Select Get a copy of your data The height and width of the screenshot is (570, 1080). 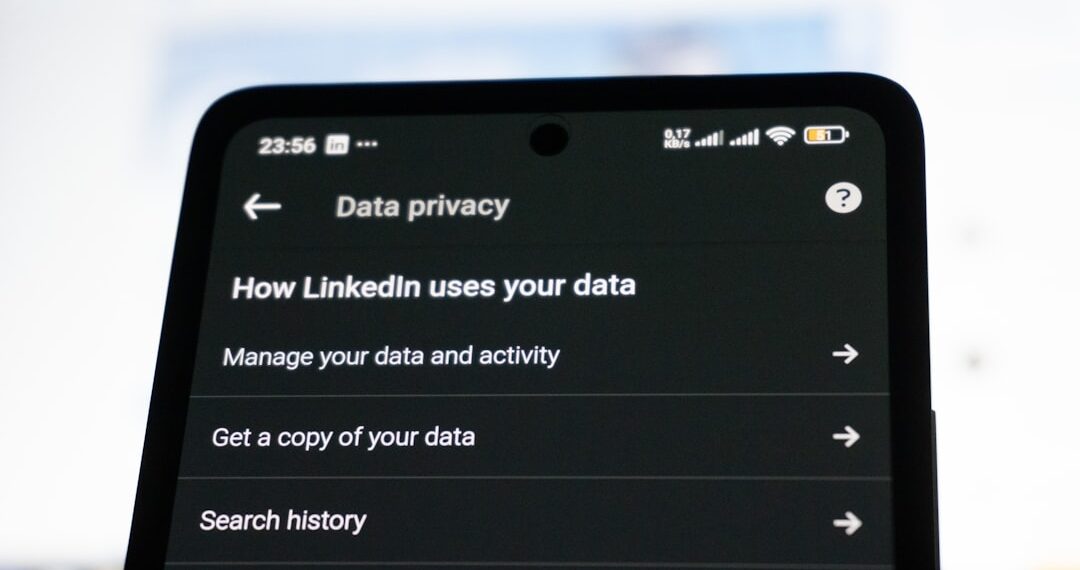(534, 436)
